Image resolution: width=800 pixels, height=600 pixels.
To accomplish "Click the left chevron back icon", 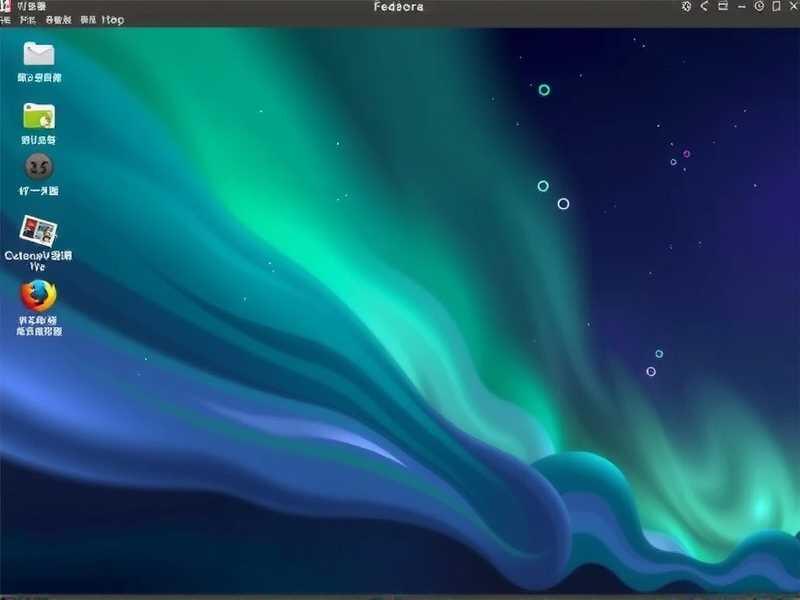I will [x=704, y=6].
